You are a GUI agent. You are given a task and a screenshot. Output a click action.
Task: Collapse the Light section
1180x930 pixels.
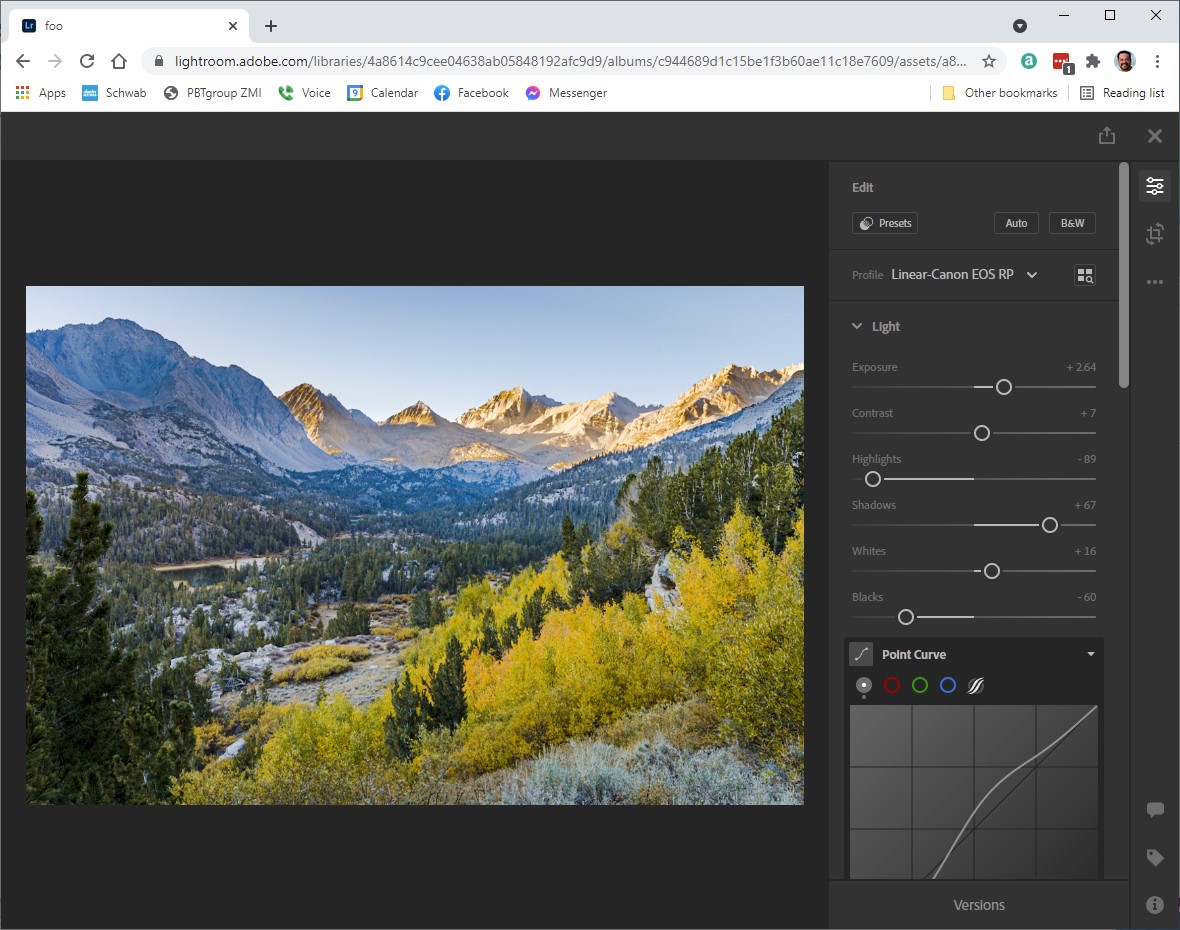(857, 326)
